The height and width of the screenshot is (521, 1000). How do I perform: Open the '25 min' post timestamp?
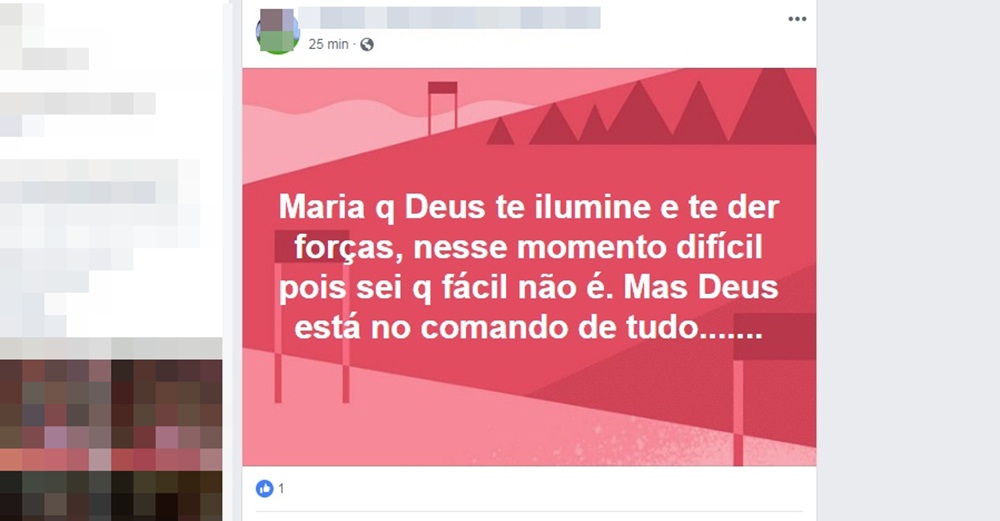click(x=328, y=44)
